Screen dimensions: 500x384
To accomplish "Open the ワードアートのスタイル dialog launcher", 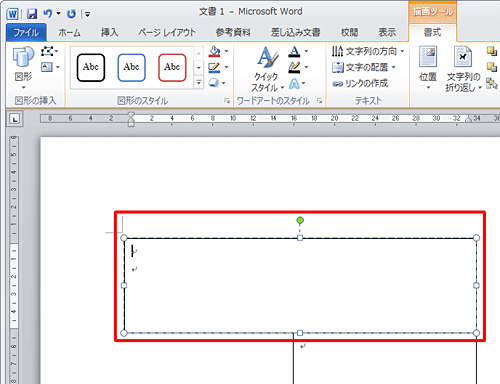I will (319, 101).
